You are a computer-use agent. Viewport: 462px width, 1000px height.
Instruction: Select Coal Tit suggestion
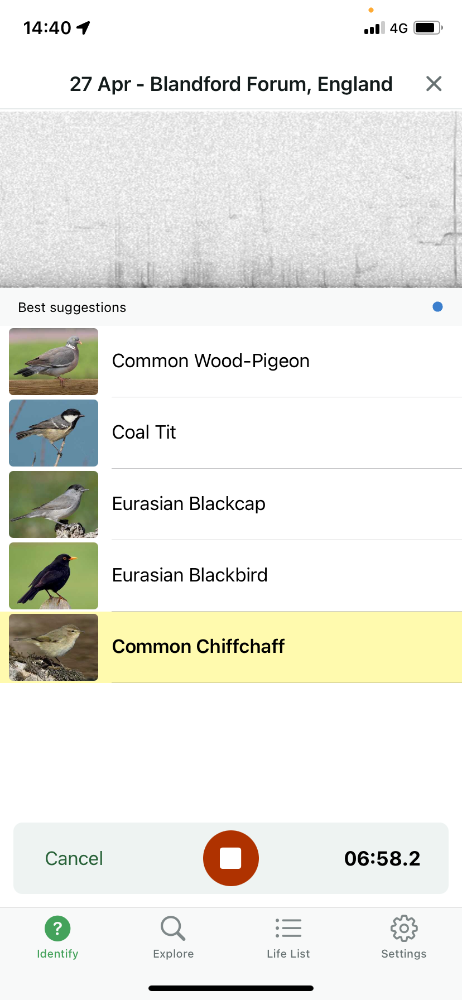pos(231,432)
